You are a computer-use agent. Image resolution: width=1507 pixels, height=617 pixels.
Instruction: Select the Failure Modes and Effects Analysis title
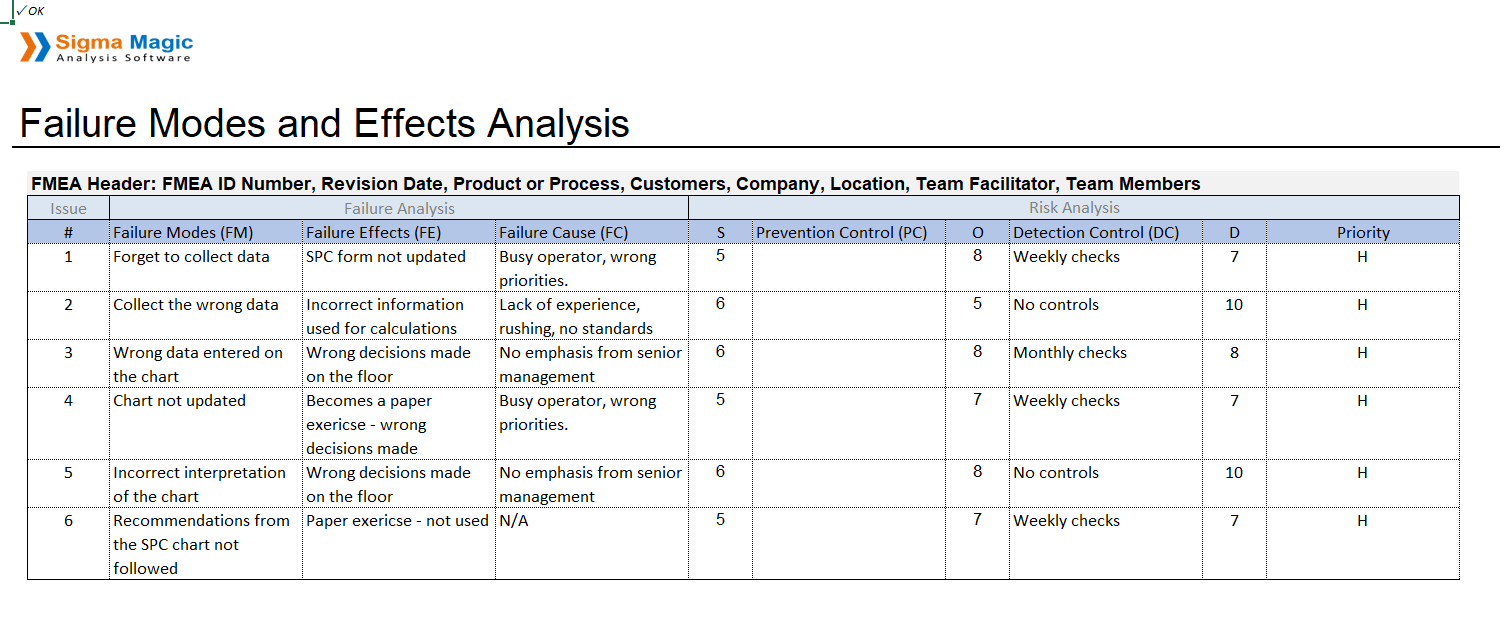point(325,124)
